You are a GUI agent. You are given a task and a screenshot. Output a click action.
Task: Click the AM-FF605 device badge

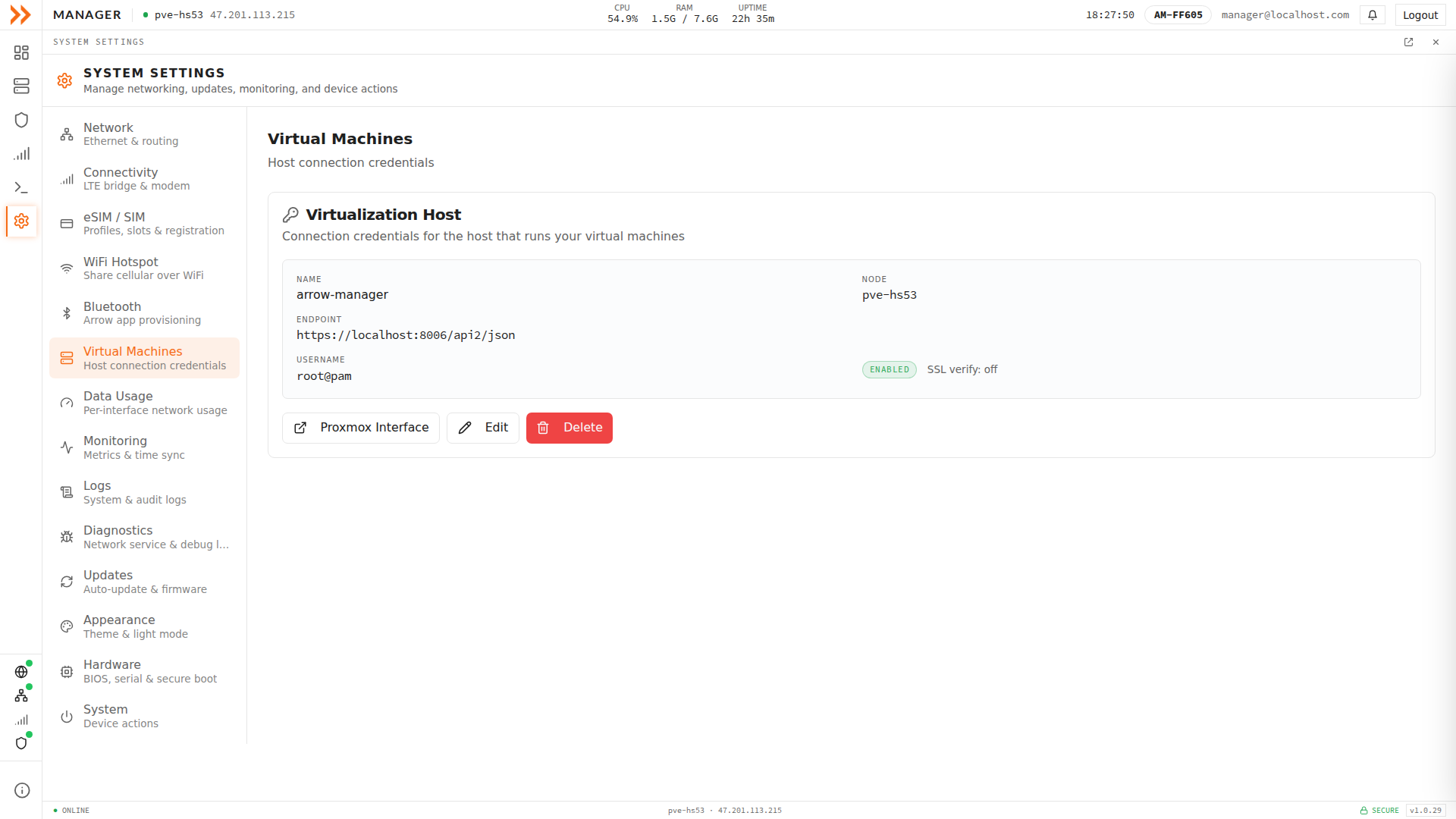(1178, 15)
